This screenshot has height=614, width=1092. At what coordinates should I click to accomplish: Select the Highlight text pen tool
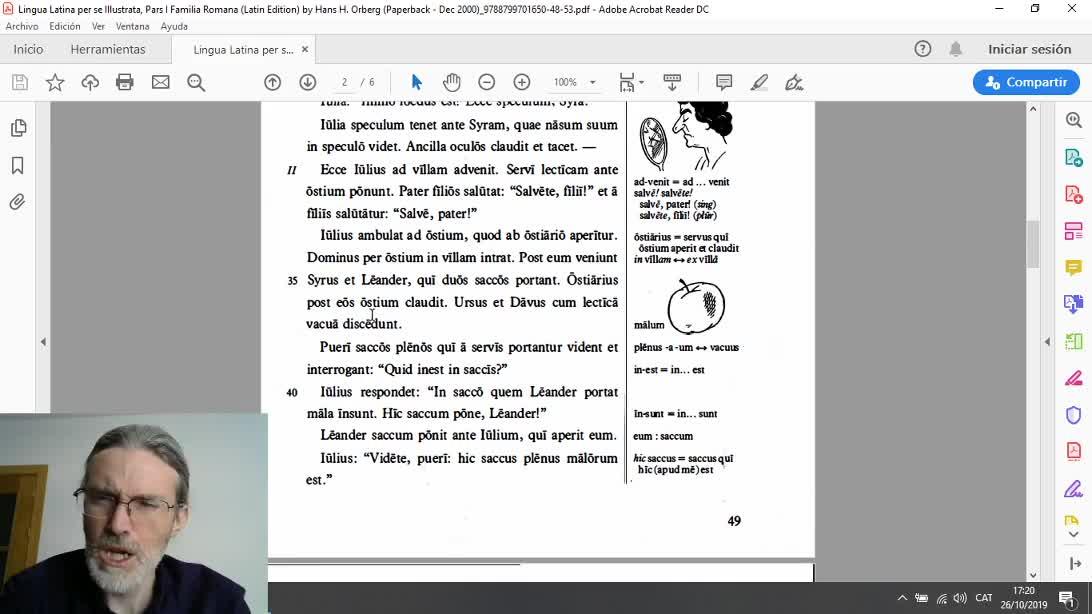[x=759, y=82]
